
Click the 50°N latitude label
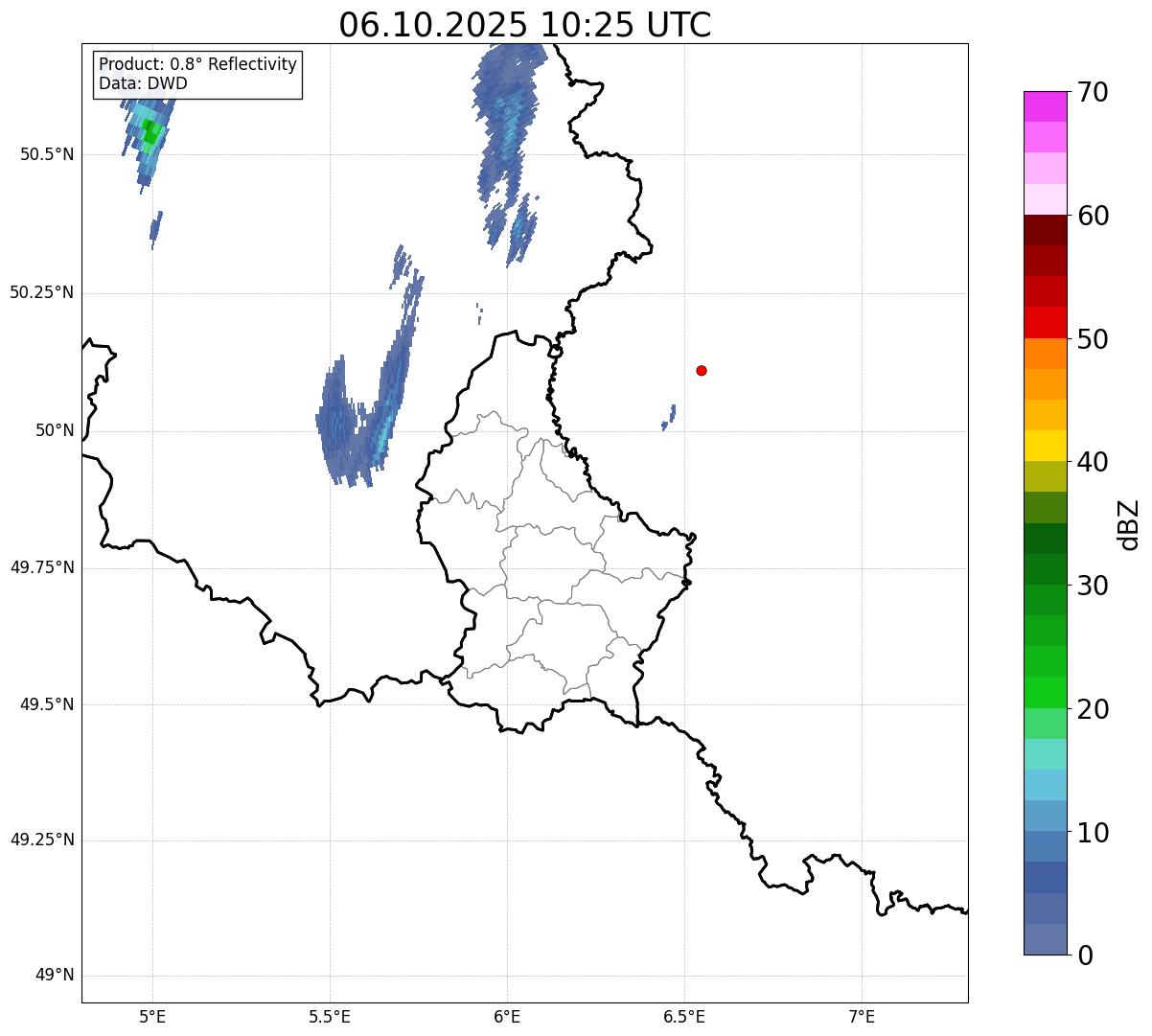[56, 430]
